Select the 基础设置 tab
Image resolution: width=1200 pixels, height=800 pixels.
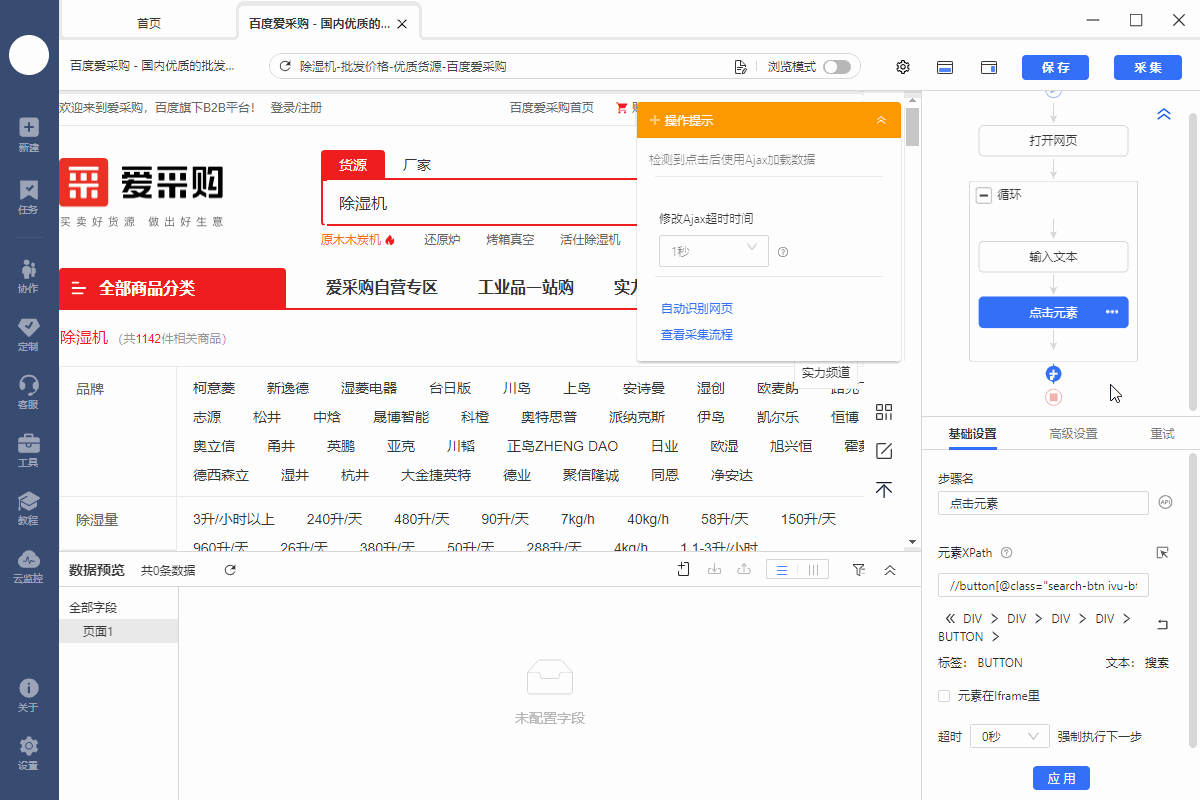(x=972, y=434)
